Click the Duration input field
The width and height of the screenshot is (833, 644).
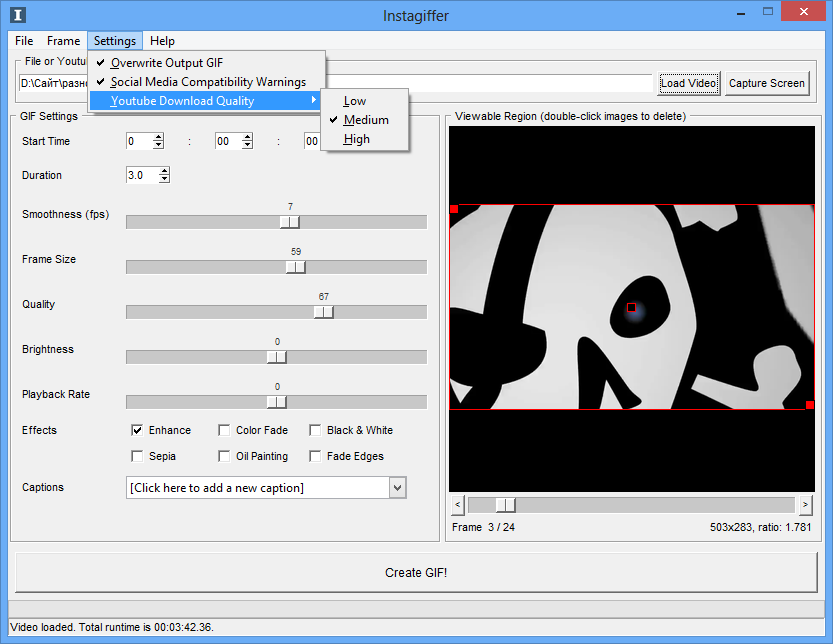[x=142, y=175]
